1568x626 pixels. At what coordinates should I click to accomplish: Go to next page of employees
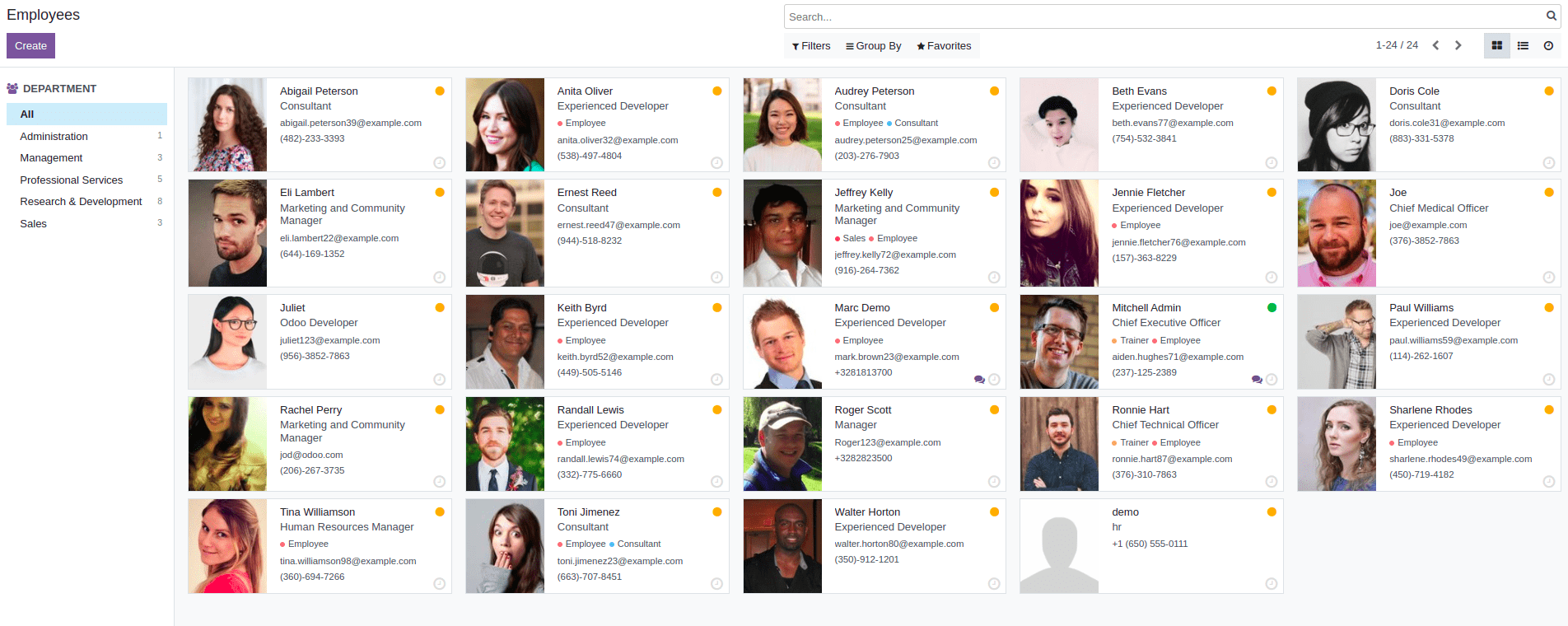(1458, 46)
